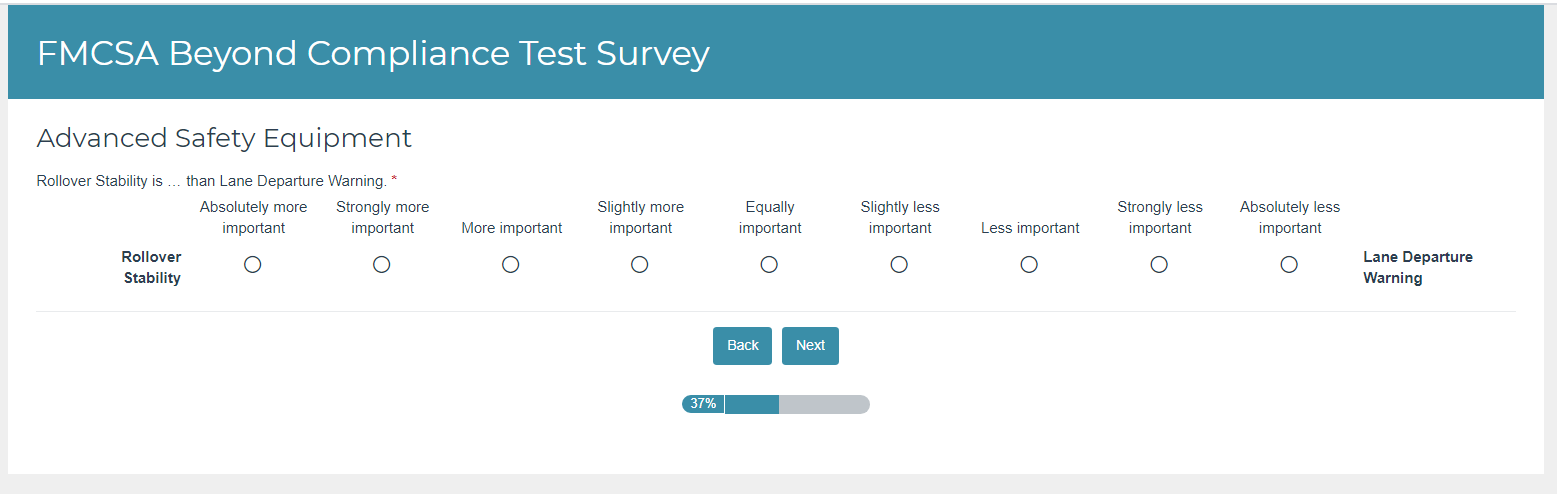This screenshot has width=1557, height=494.
Task: Click the 'Absolutely more important' column label
Action: [253, 218]
